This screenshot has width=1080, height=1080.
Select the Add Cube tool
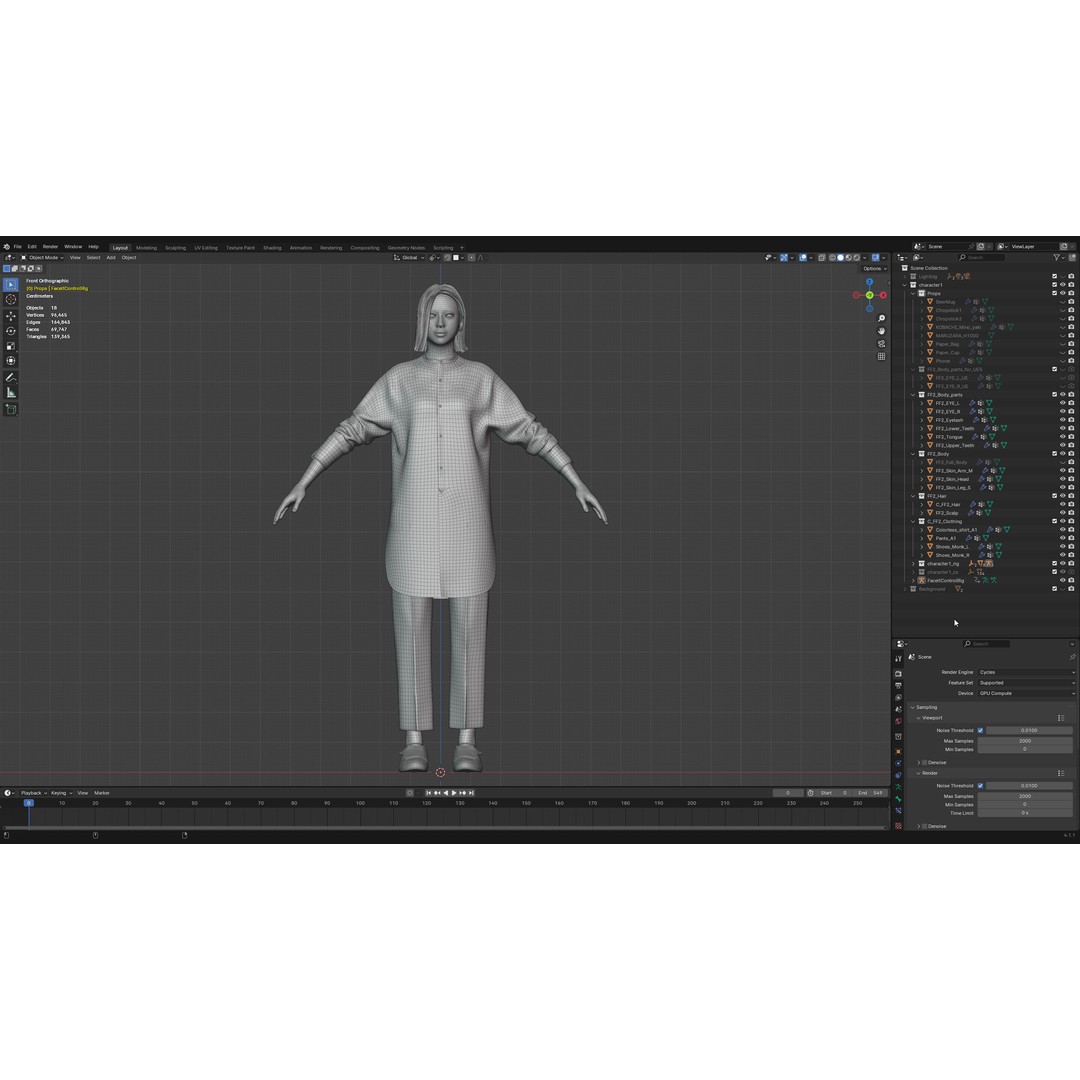[x=10, y=409]
